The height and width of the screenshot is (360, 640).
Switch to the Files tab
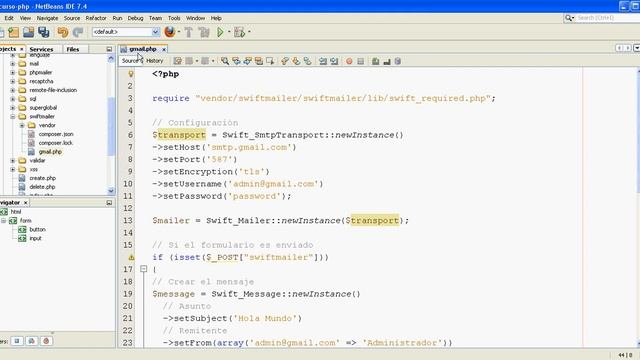coord(73,49)
